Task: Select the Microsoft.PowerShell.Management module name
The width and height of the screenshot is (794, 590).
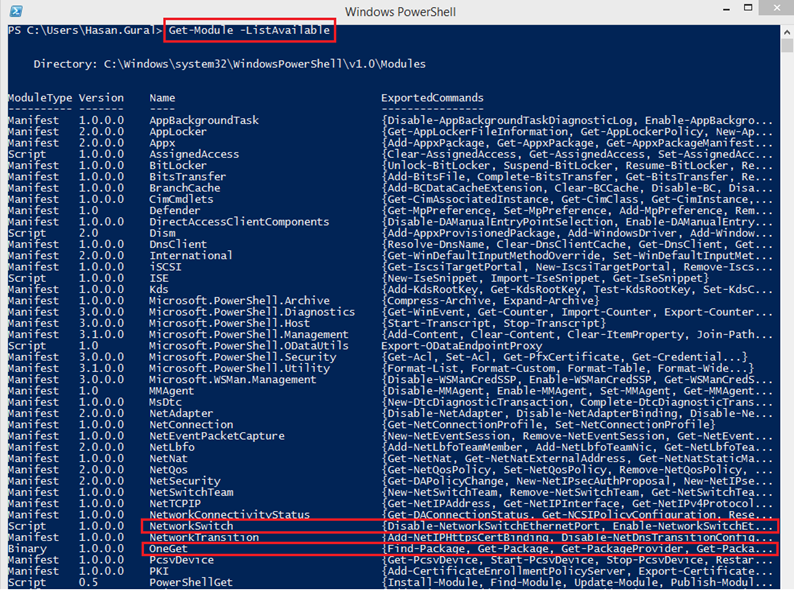Action: coord(249,335)
